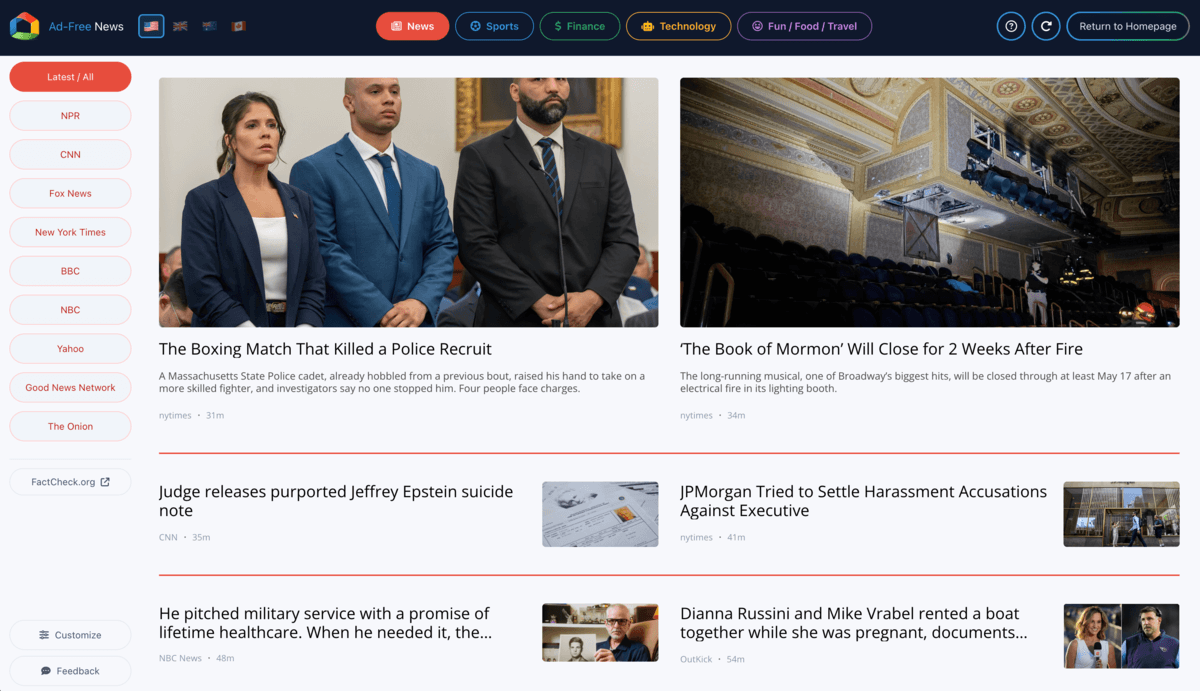Open the Broadway theater interior photo
This screenshot has height=691, width=1200.
(929, 202)
